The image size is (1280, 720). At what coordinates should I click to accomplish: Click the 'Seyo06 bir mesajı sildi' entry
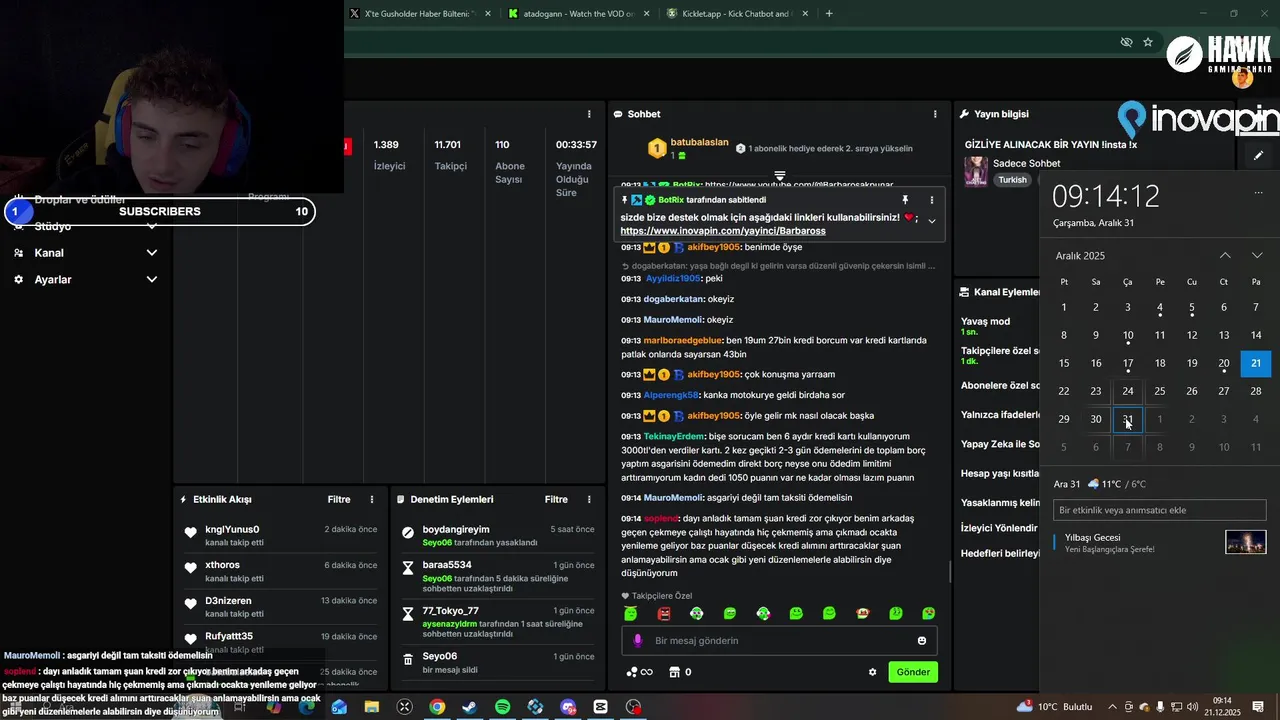(497, 662)
